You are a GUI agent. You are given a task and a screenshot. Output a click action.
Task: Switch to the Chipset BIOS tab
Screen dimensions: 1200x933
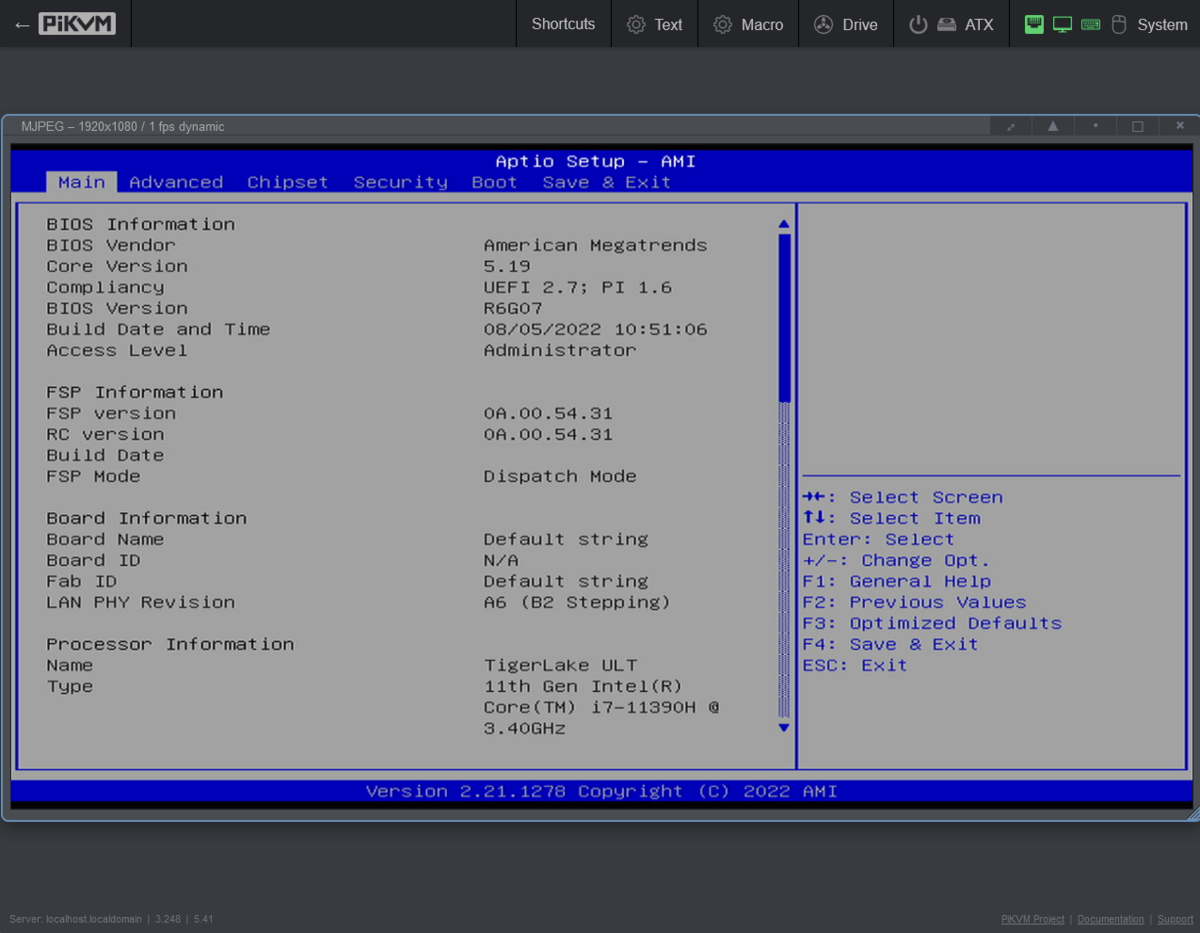click(288, 182)
